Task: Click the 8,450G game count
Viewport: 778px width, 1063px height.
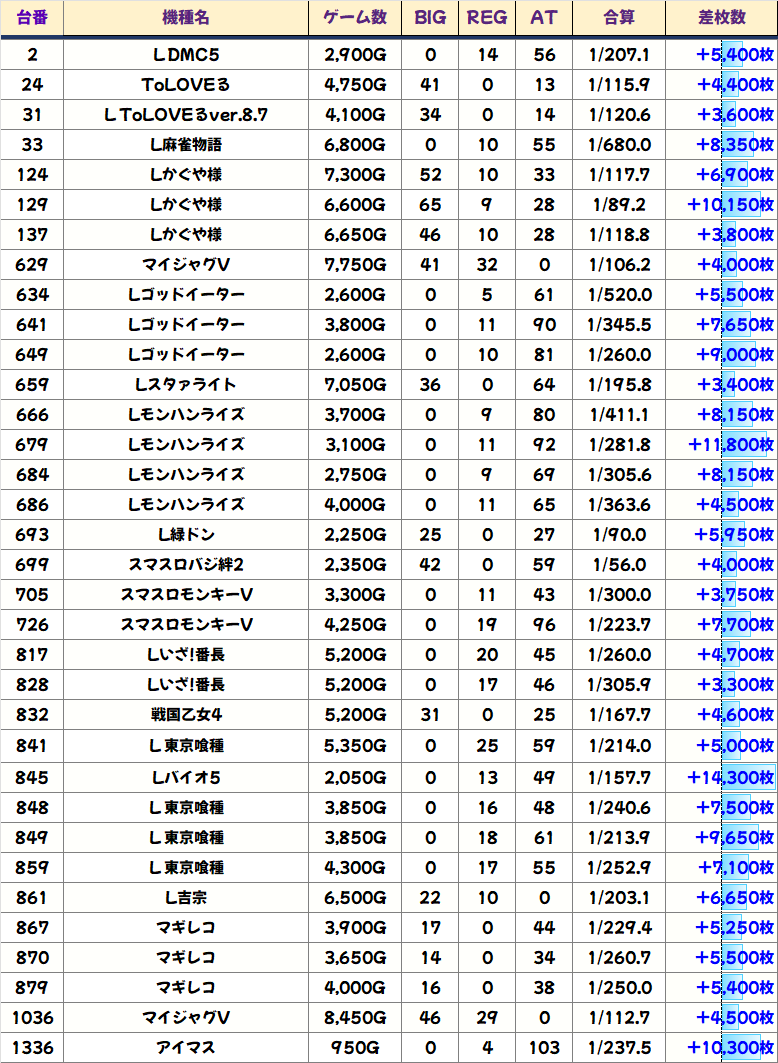Action: 355,1018
